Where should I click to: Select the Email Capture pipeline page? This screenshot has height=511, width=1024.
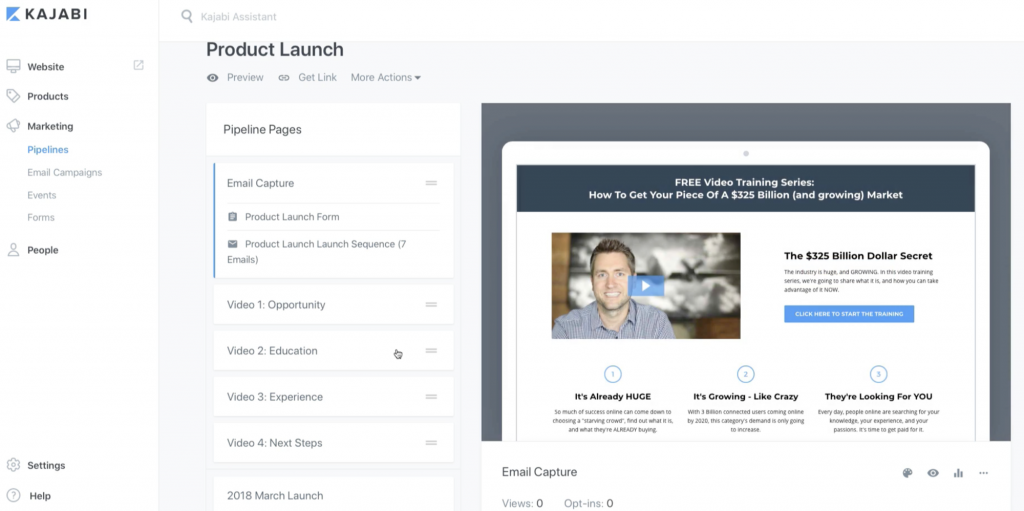(261, 183)
